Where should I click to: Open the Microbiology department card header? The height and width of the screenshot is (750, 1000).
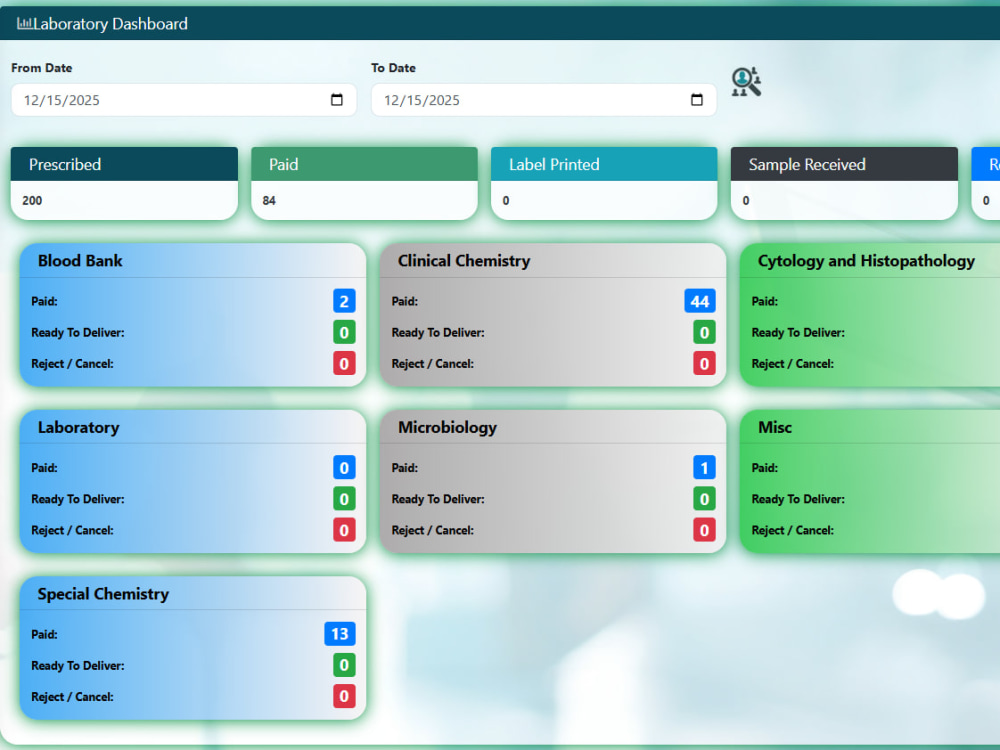pos(553,427)
